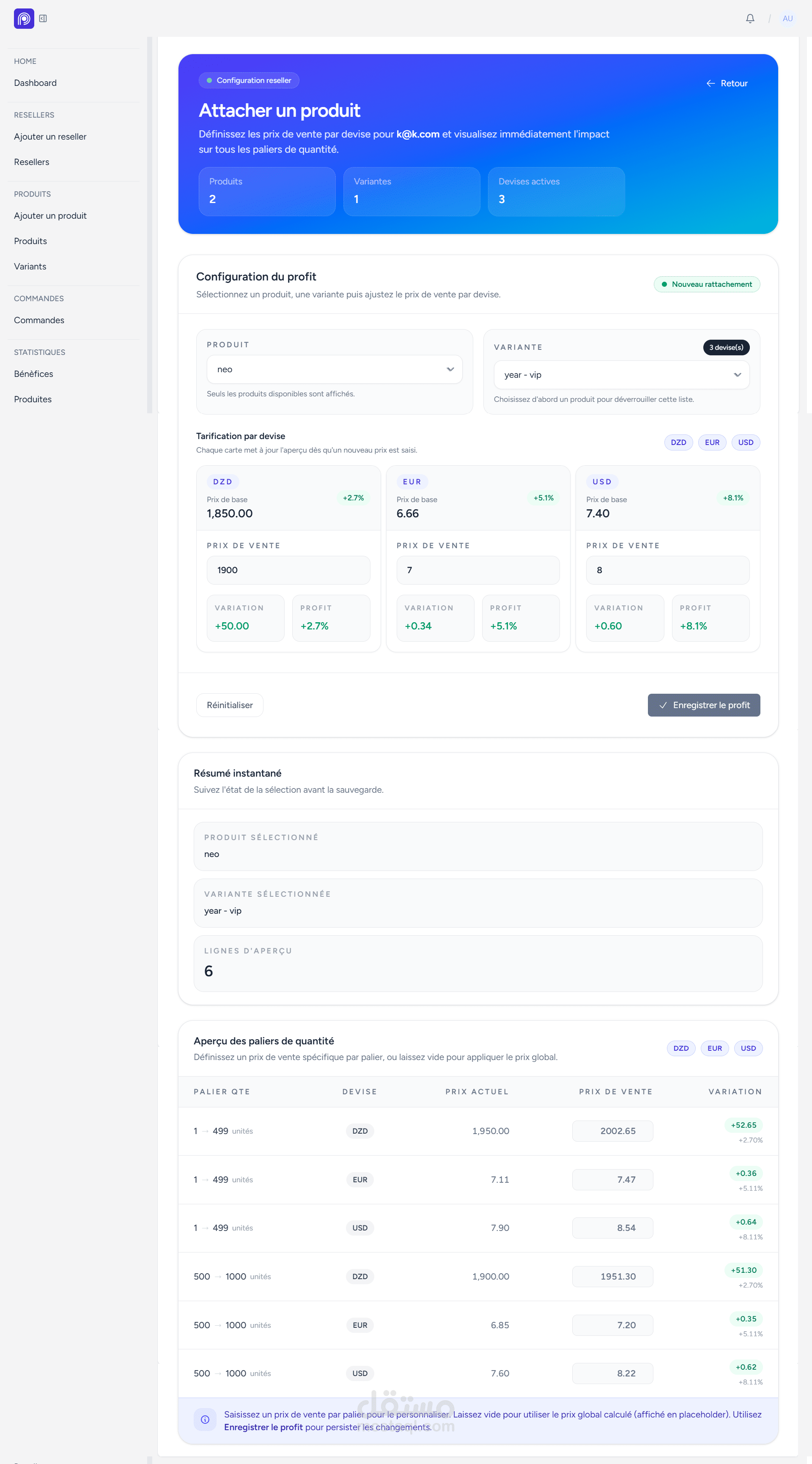Edit the 2002.65 price for the 1–499 DZD tier
The image size is (812, 1464).
click(x=612, y=1131)
